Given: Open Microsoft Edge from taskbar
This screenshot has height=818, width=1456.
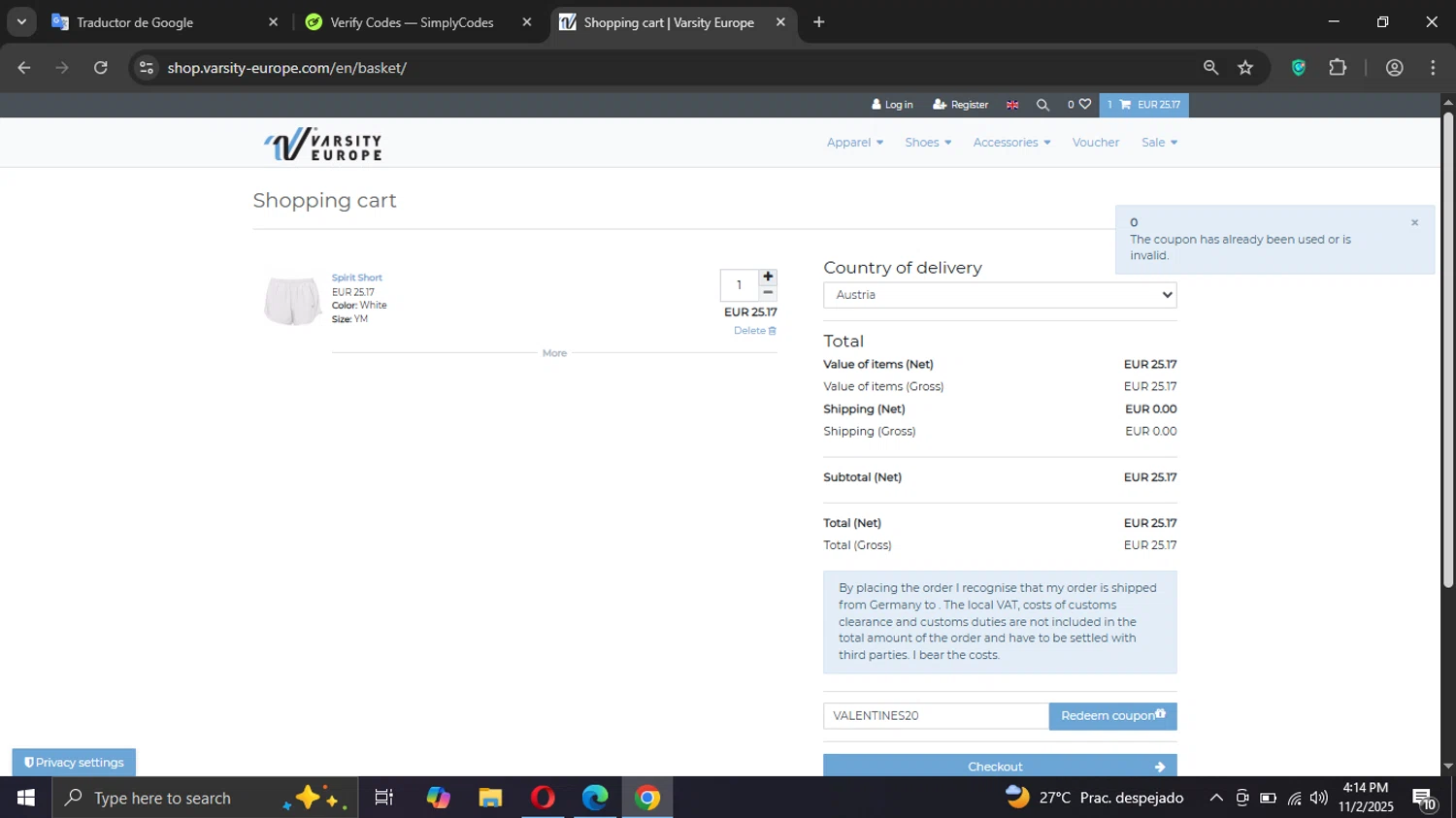Looking at the screenshot, I should [x=595, y=798].
